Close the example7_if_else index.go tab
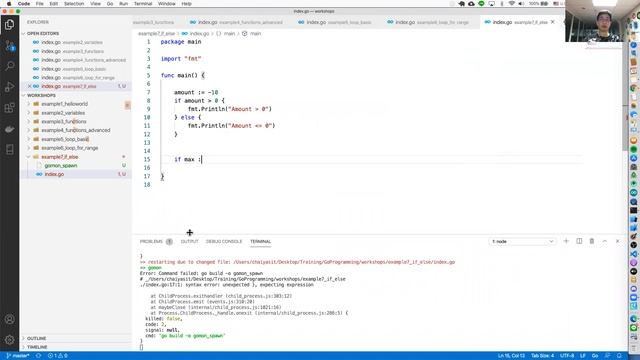The height and width of the screenshot is (360, 640). point(553,22)
